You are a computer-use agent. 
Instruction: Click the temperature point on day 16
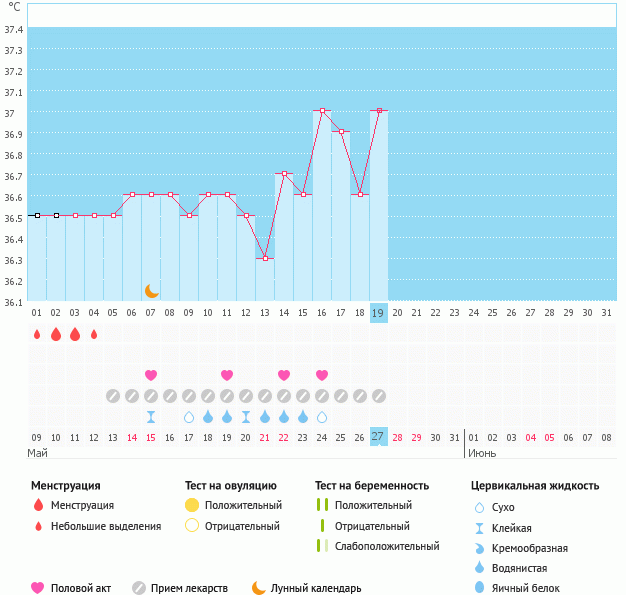coord(322,111)
